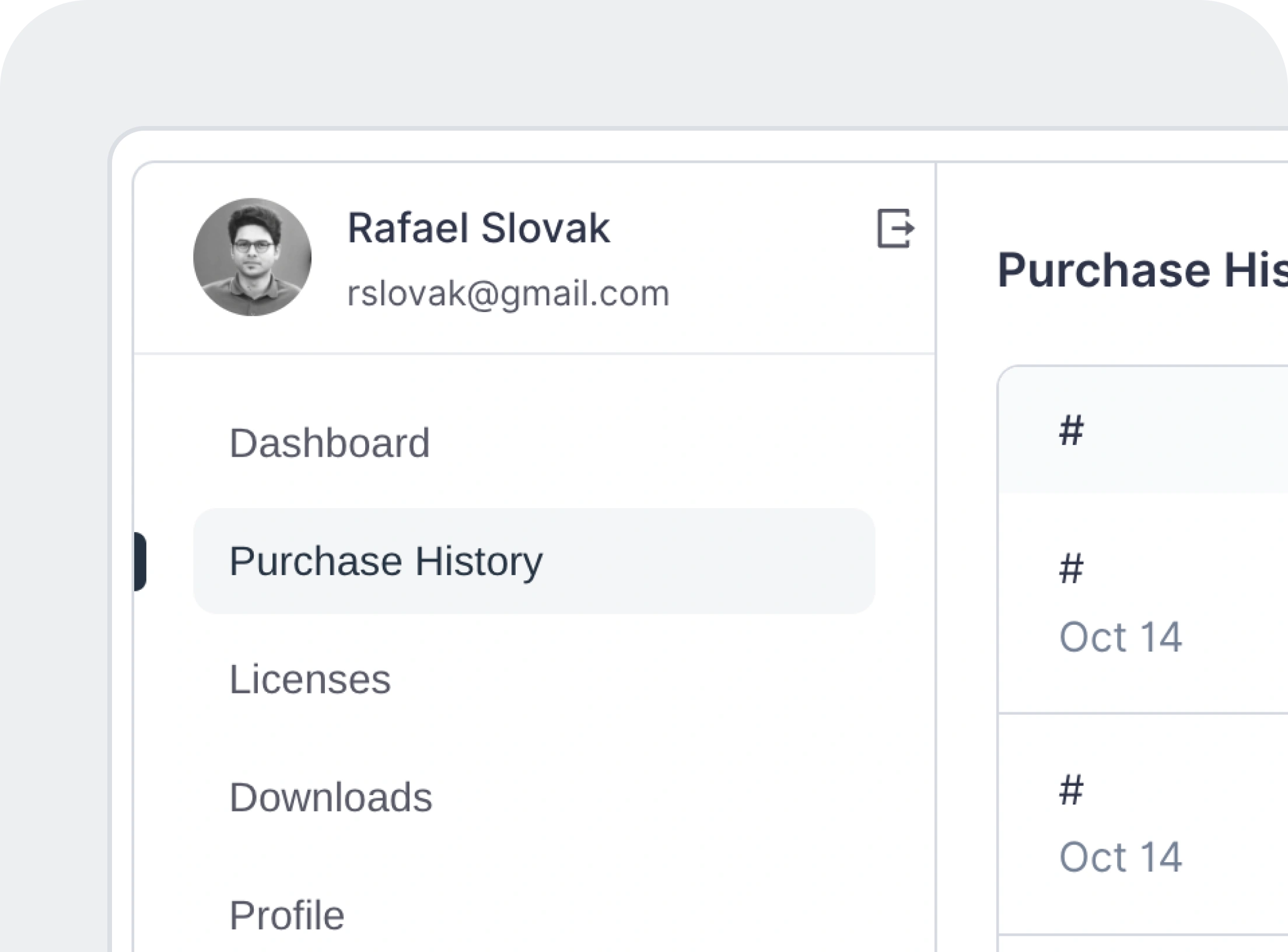Open Rafael Slovak's profile avatar photo
Image resolution: width=1288 pixels, height=952 pixels.
(x=252, y=257)
